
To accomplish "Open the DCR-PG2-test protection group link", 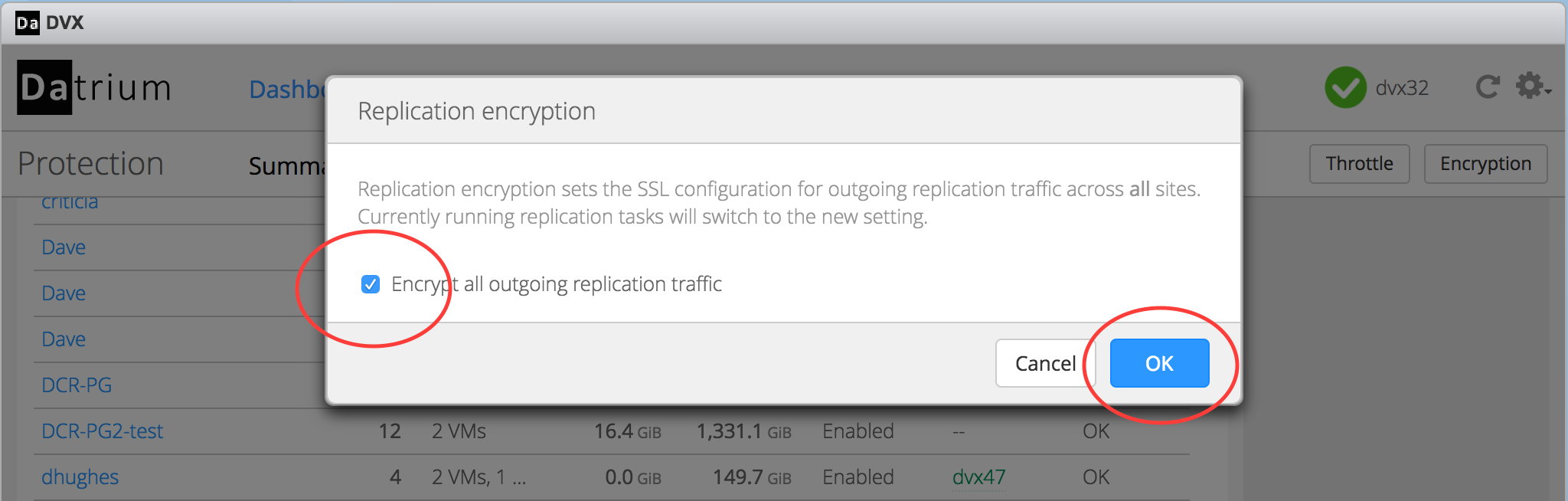I will (x=102, y=431).
